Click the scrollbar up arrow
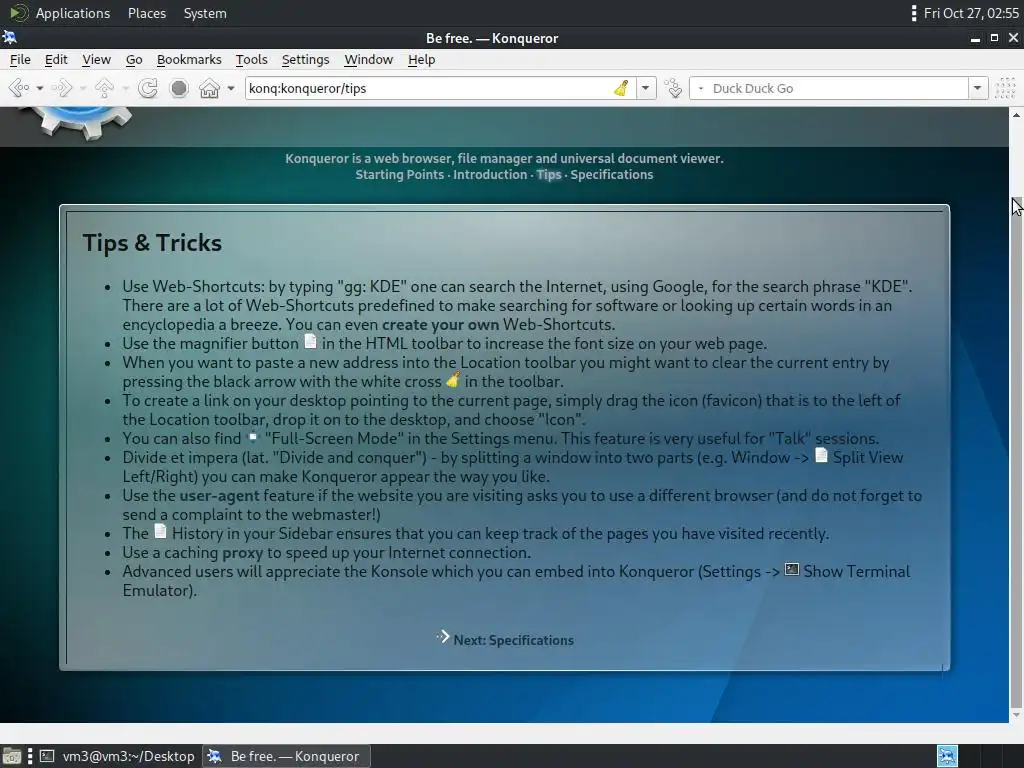This screenshot has width=1024, height=768. point(1016,115)
